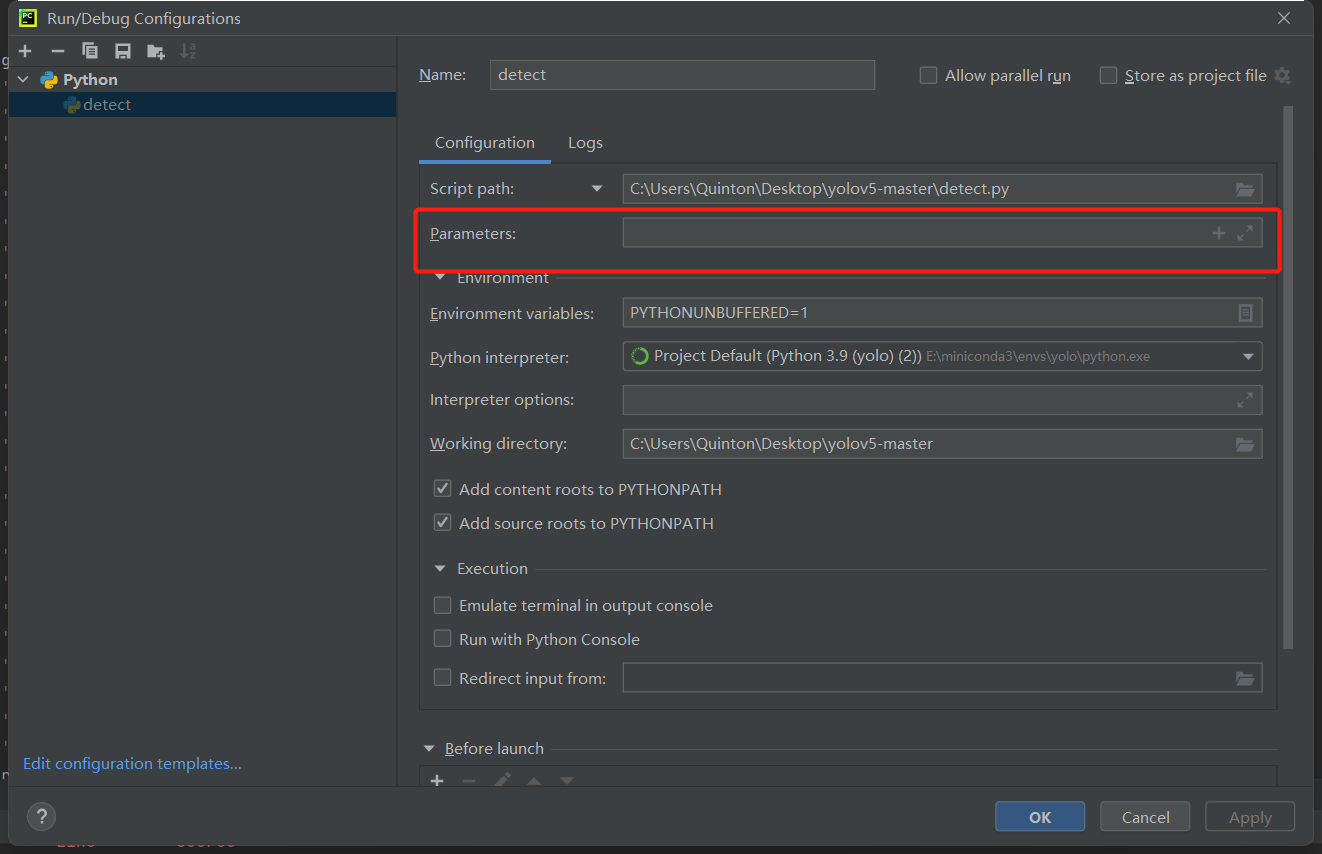1322x854 pixels.
Task: Collapse the Execution section
Action: 440,568
